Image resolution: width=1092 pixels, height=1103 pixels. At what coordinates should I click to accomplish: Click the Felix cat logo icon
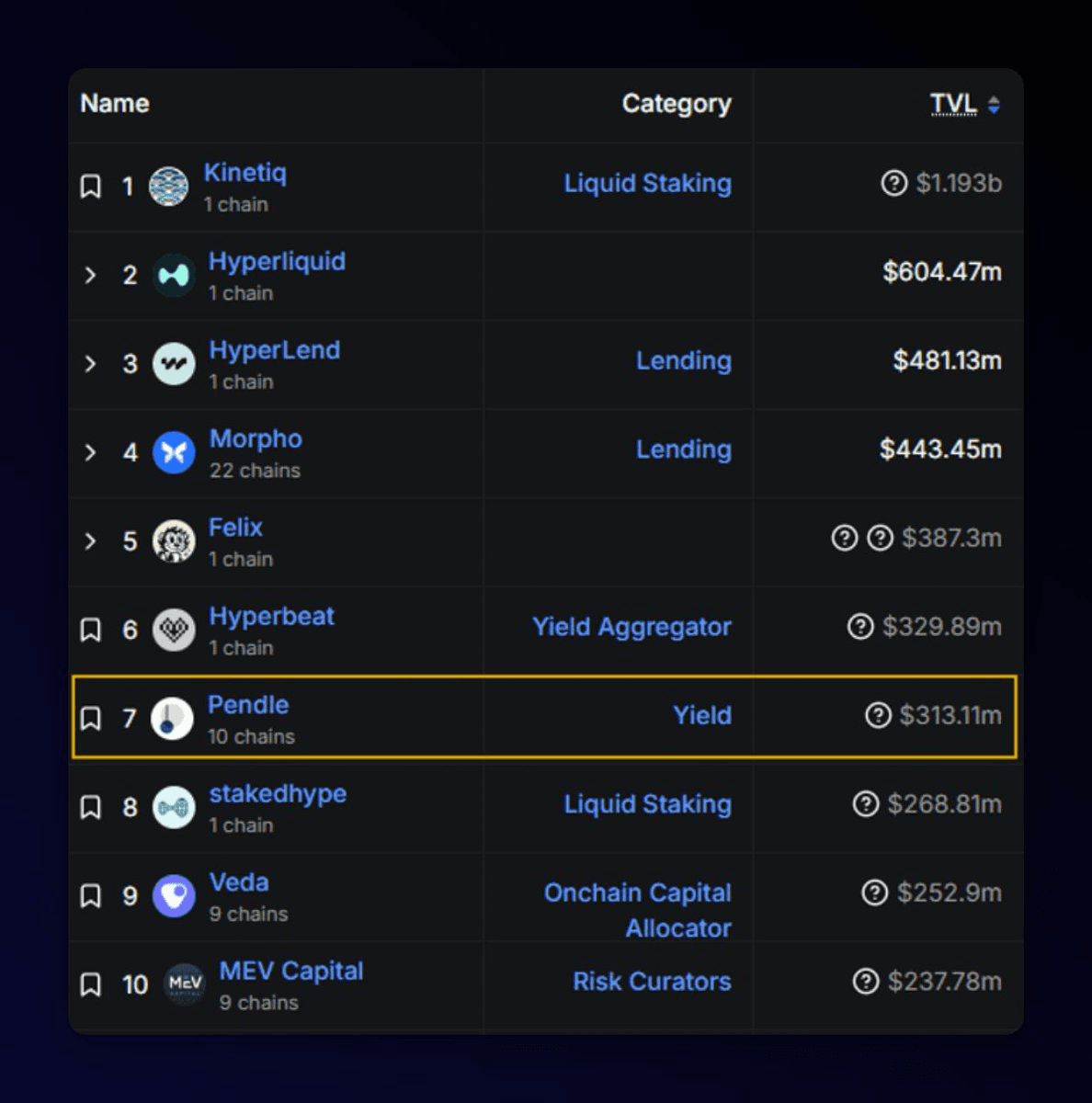click(174, 540)
